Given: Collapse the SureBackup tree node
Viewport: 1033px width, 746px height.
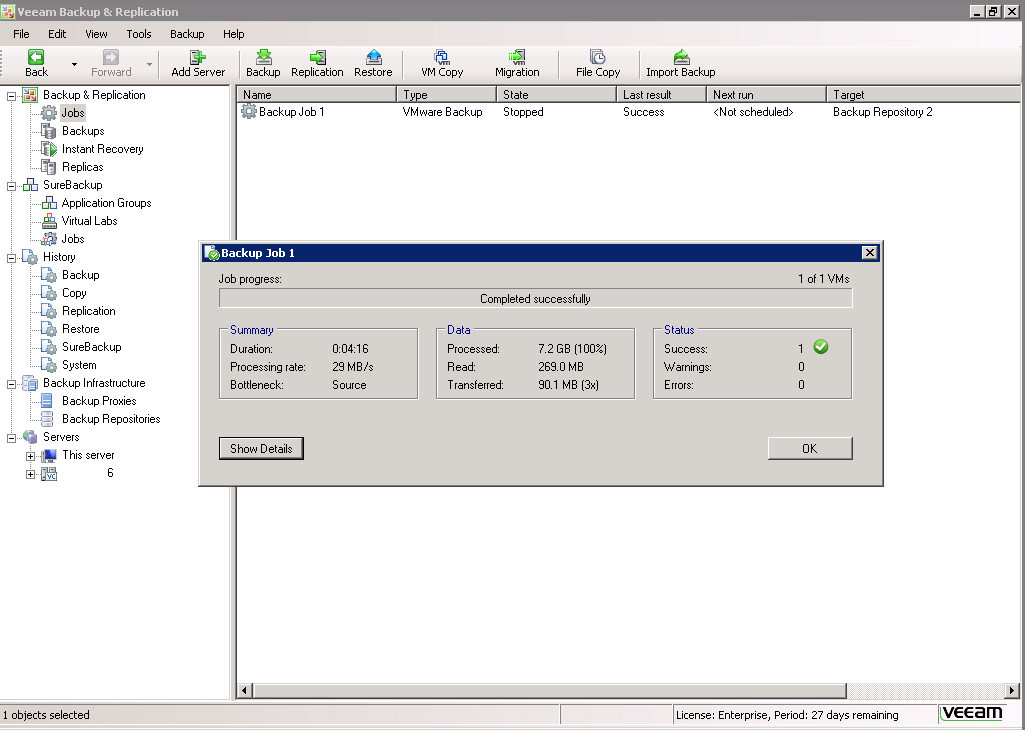Looking at the screenshot, I should click(11, 186).
